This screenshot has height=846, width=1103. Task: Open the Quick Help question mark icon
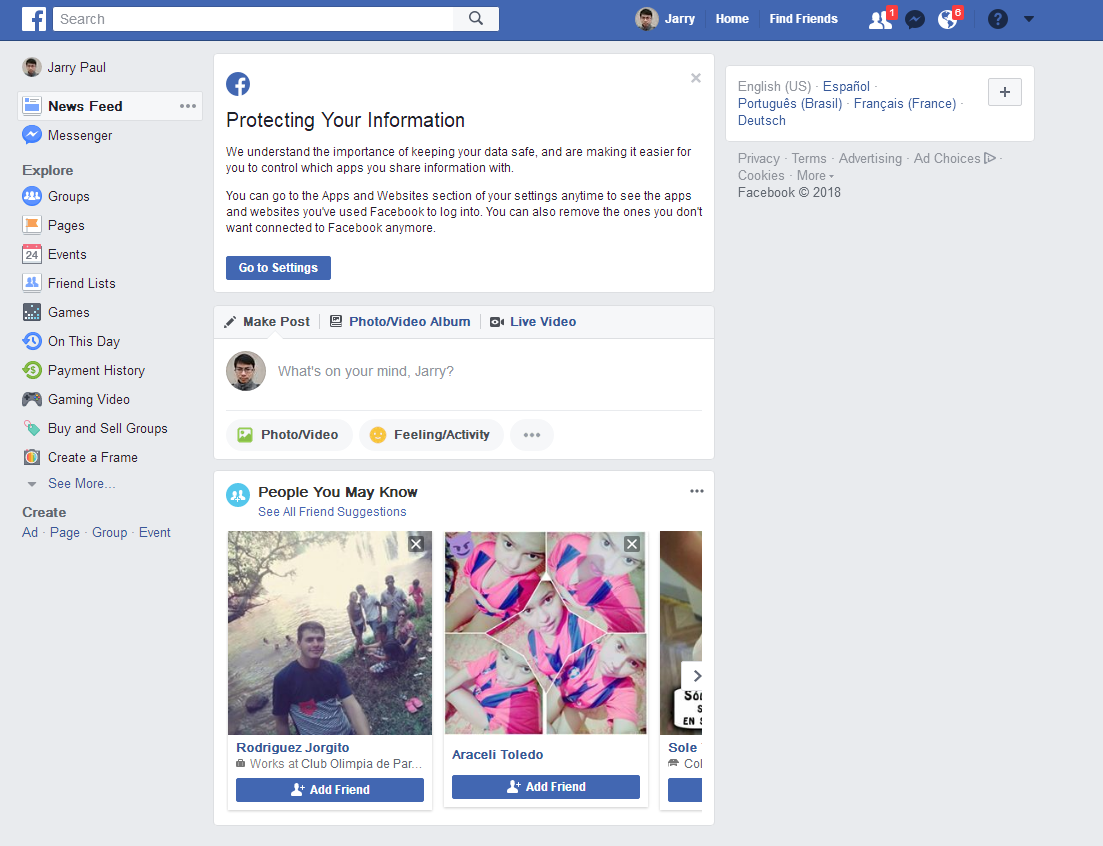click(997, 19)
